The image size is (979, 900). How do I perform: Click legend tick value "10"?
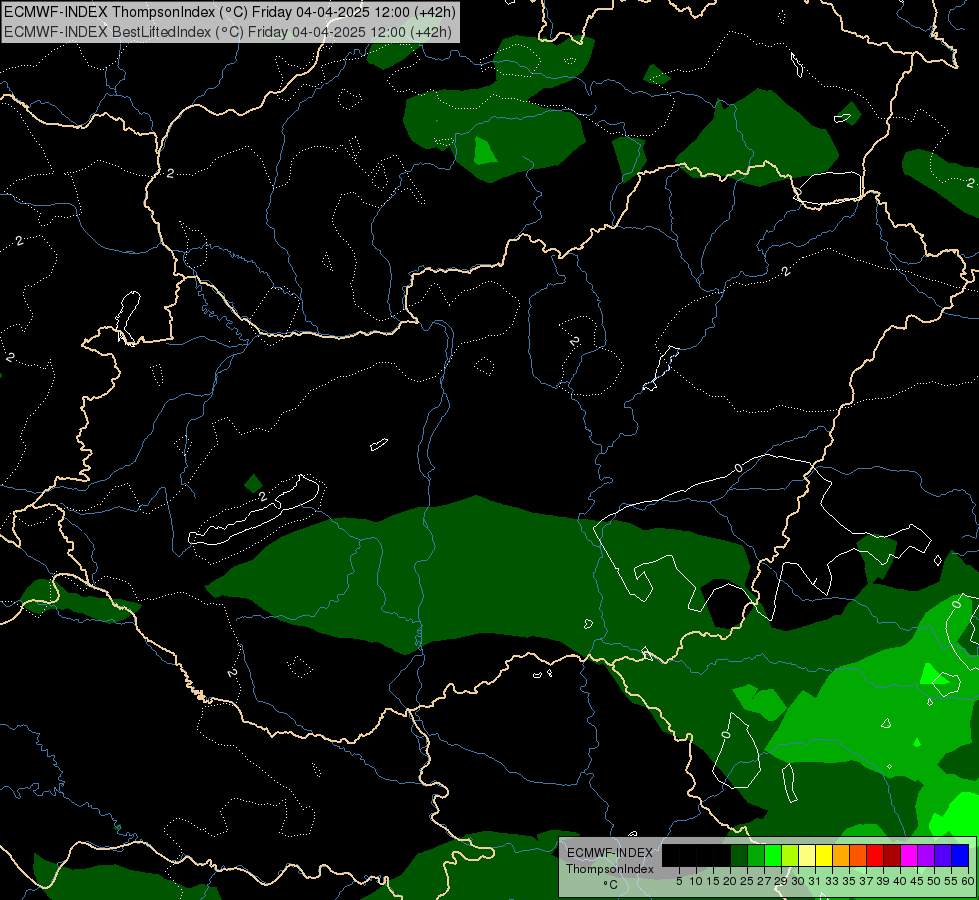[x=696, y=881]
